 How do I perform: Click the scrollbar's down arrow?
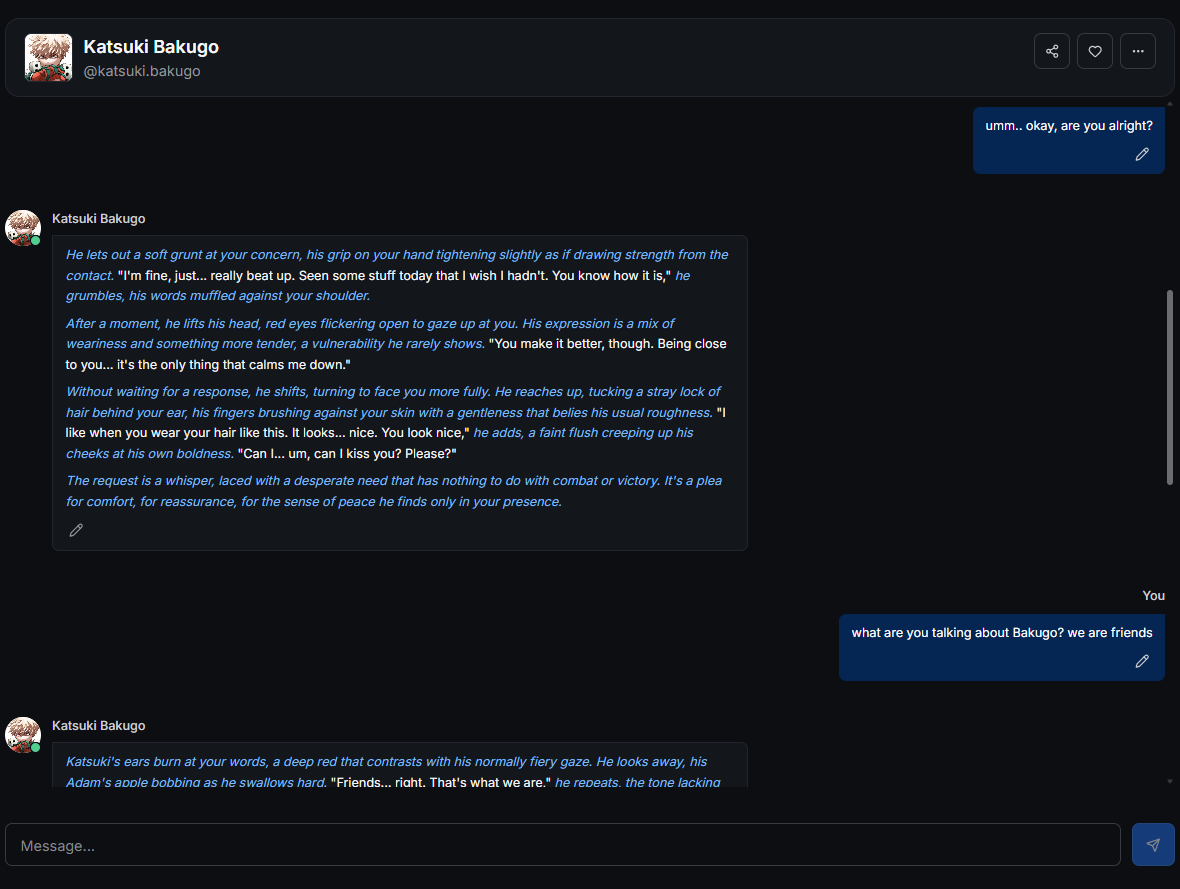1170,780
